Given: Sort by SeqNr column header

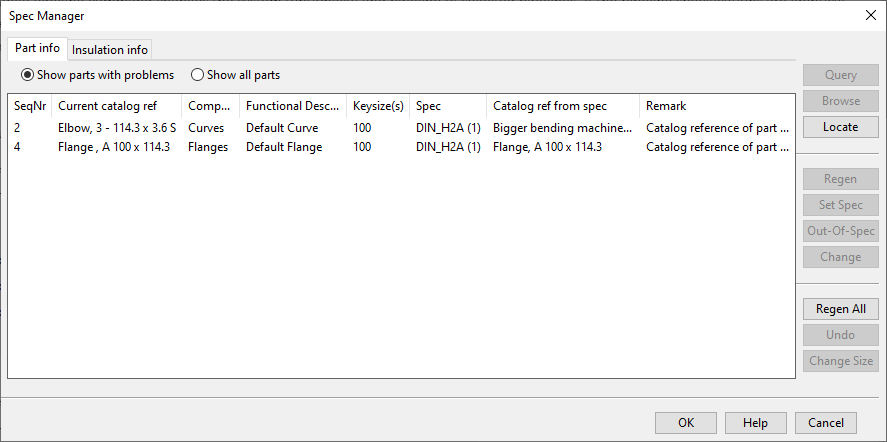Looking at the screenshot, I should coord(30,106).
